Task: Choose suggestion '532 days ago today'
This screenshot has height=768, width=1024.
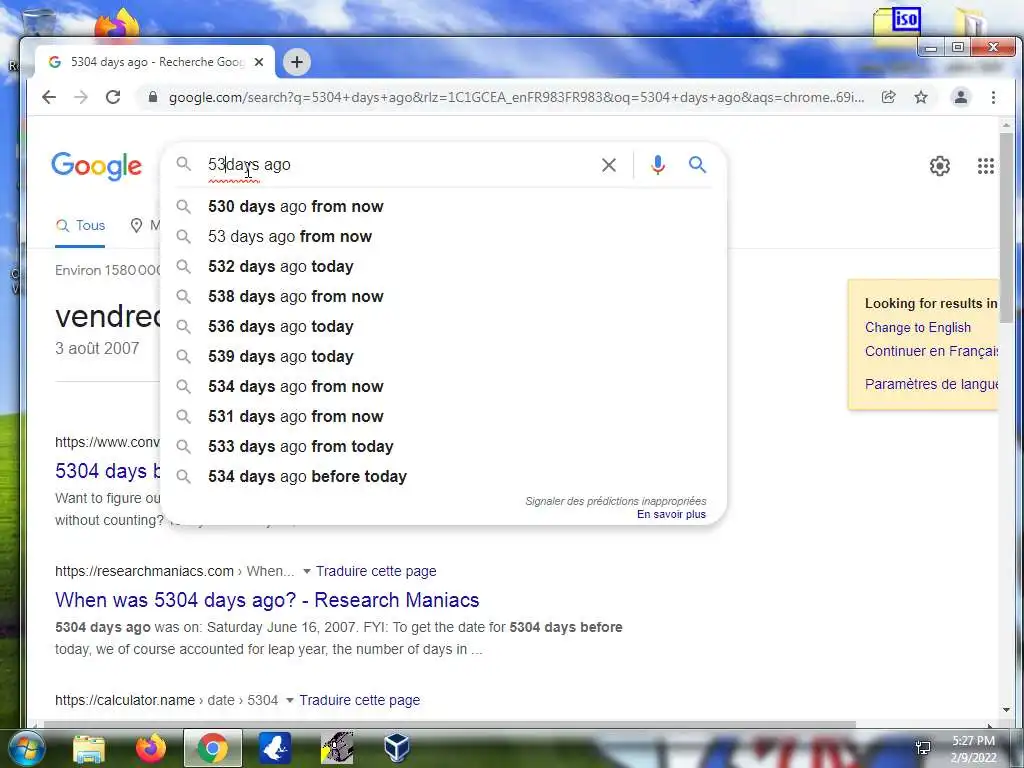Action: click(x=443, y=266)
